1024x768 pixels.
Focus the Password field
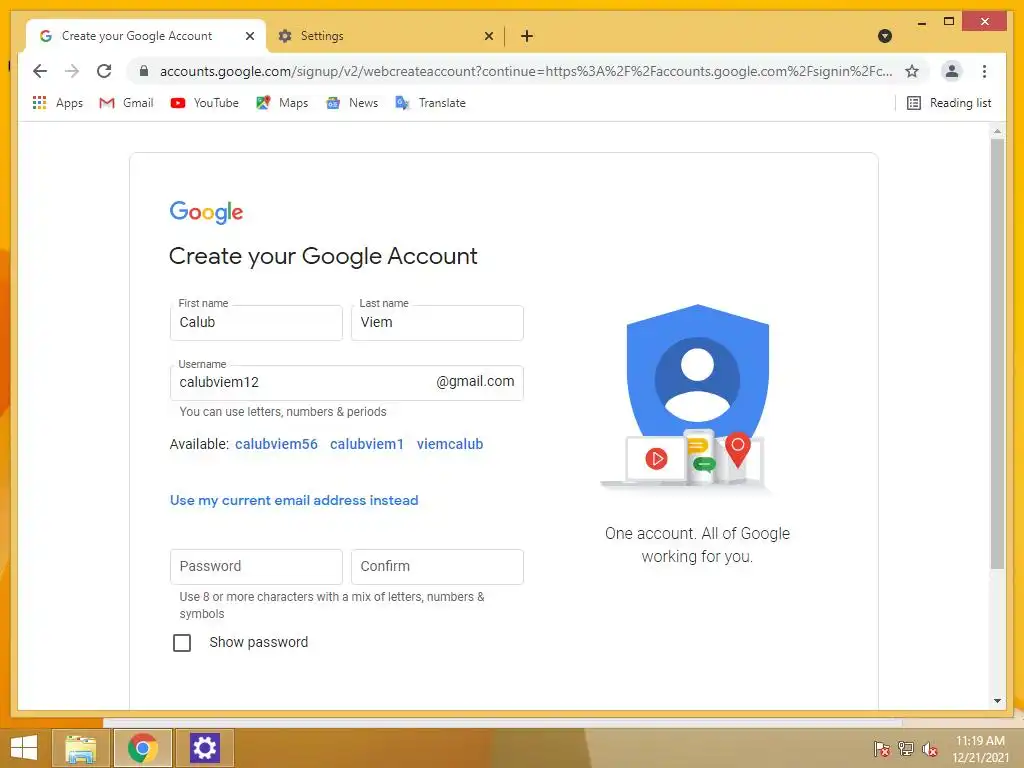tap(256, 567)
